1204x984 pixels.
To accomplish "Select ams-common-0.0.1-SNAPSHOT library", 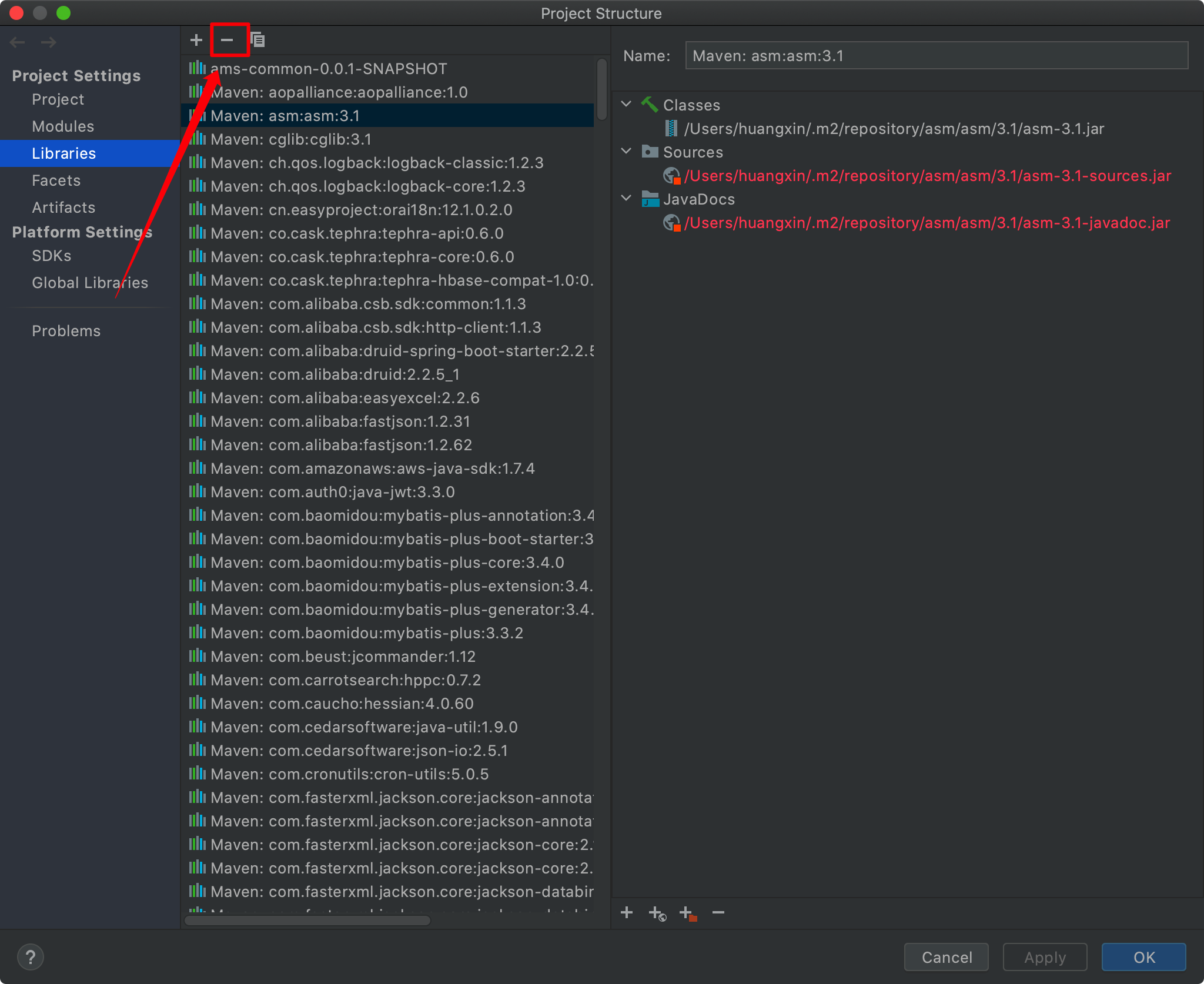I will pyautogui.click(x=387, y=68).
